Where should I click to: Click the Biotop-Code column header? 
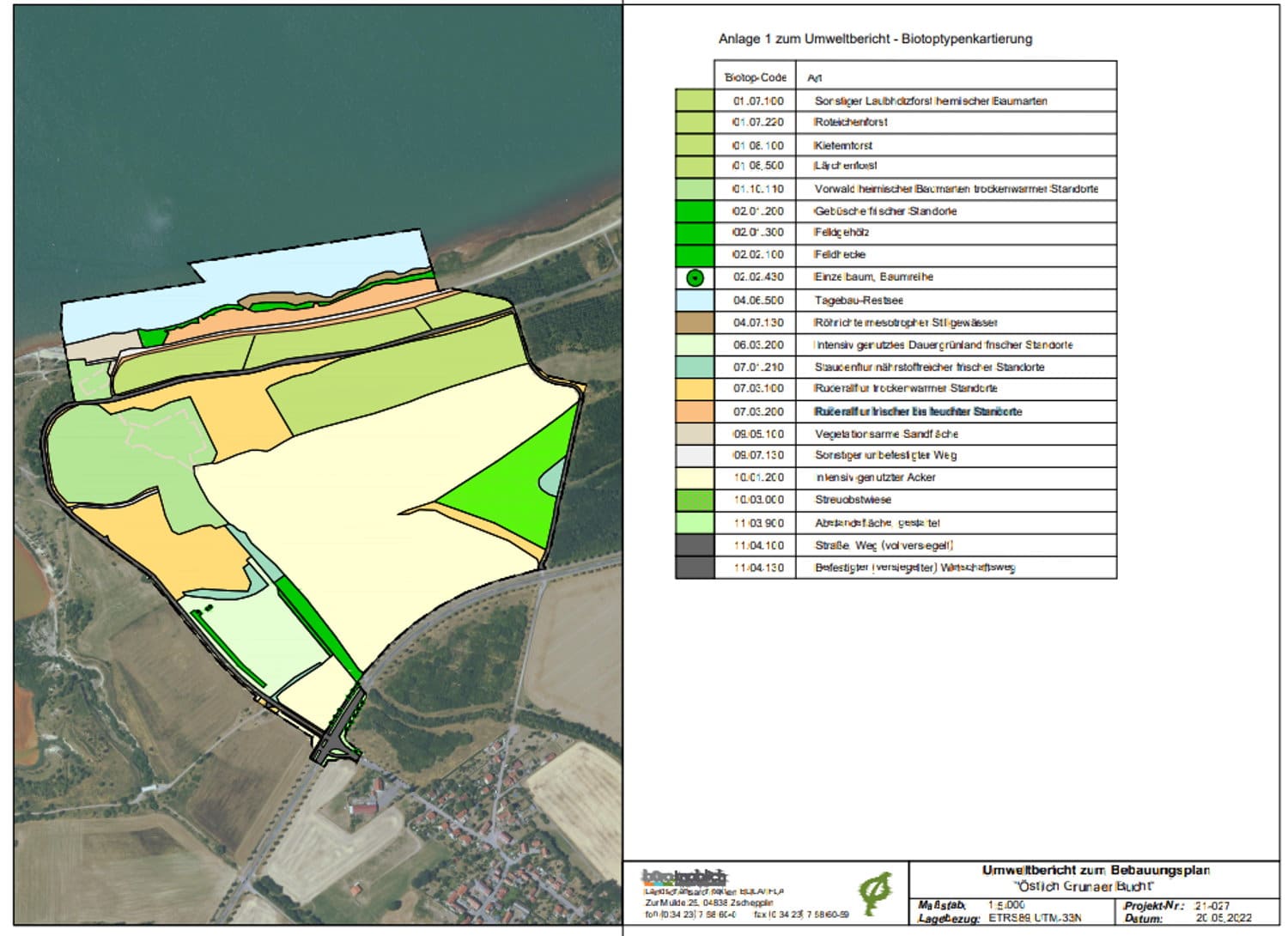[x=755, y=77]
